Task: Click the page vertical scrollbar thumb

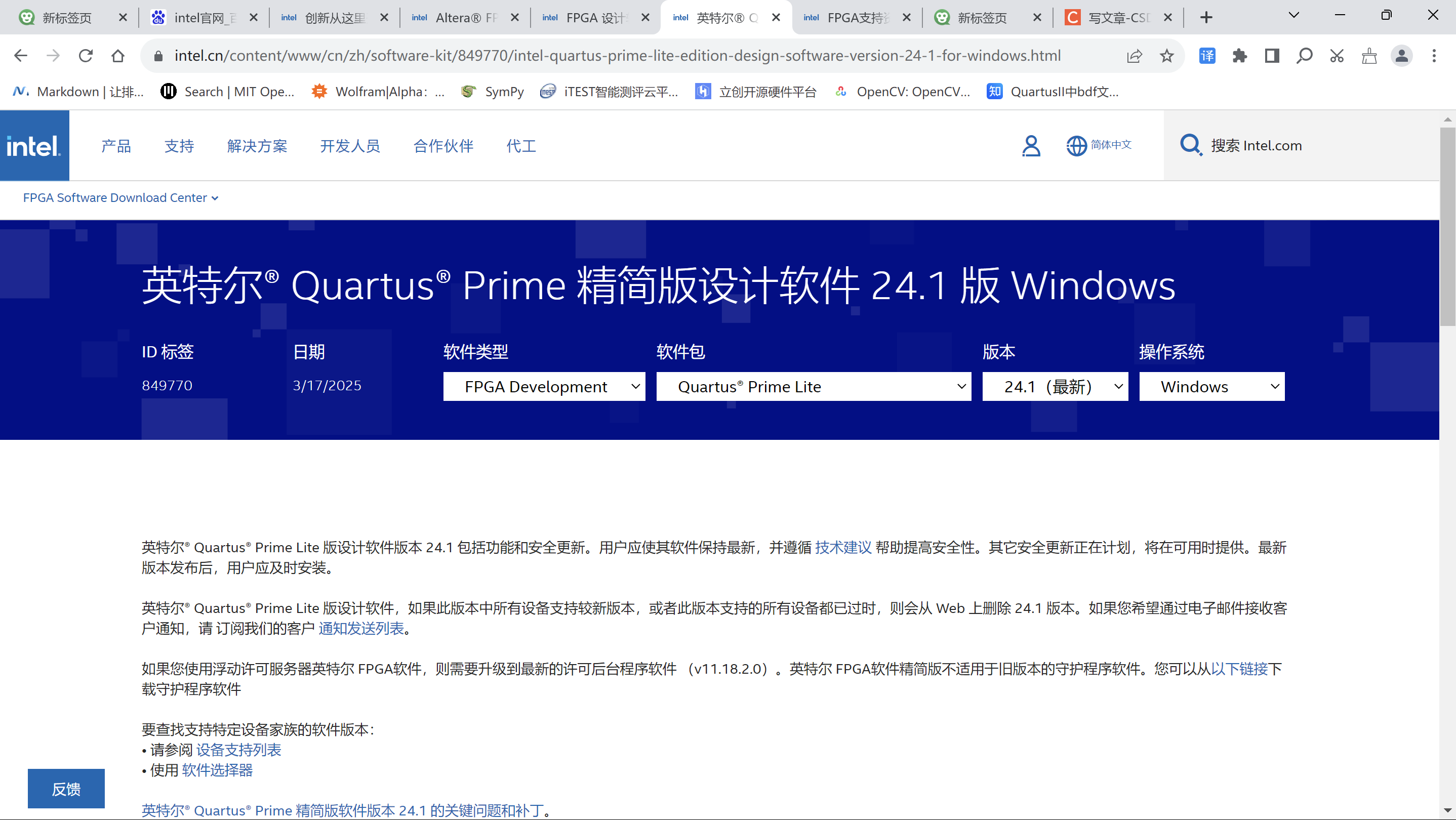Action: [x=1447, y=226]
